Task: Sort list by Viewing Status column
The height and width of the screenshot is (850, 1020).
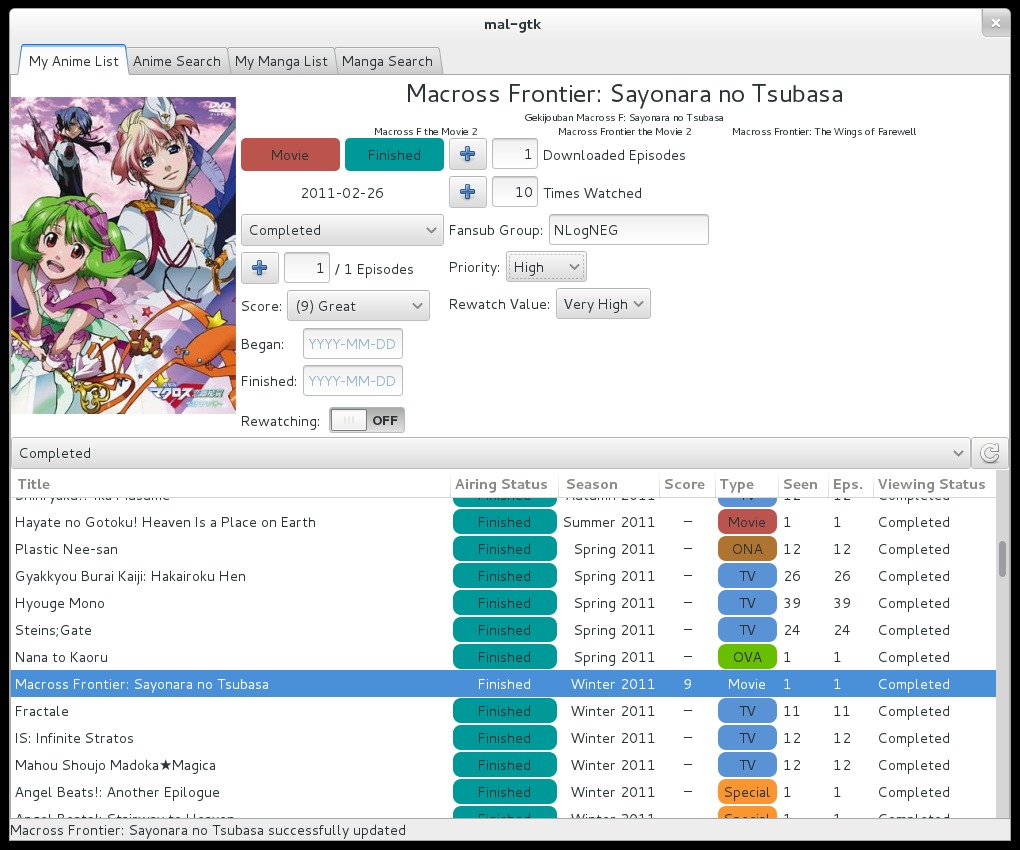Action: pos(933,485)
